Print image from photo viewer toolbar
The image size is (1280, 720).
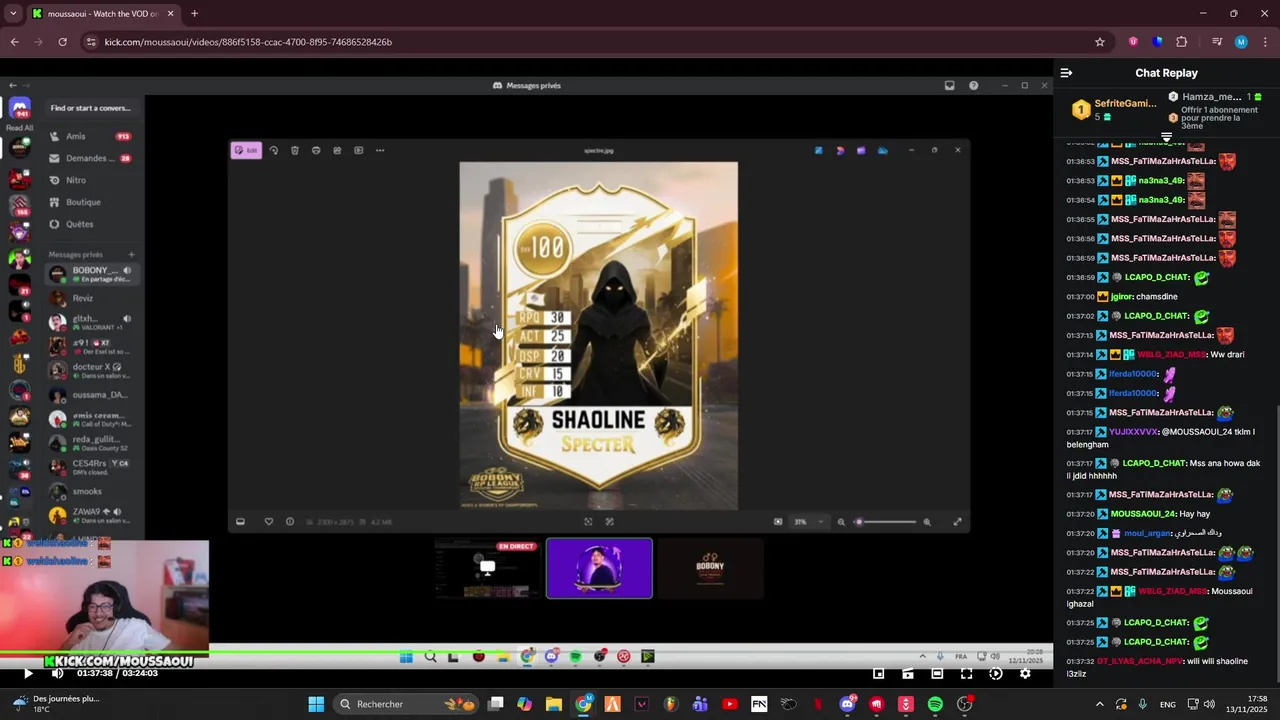tap(316, 150)
